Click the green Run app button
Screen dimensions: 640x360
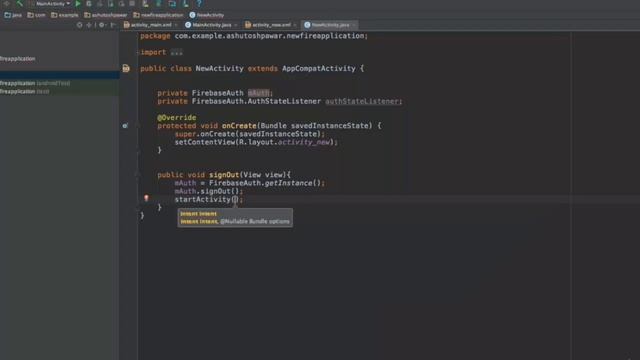(78, 4)
